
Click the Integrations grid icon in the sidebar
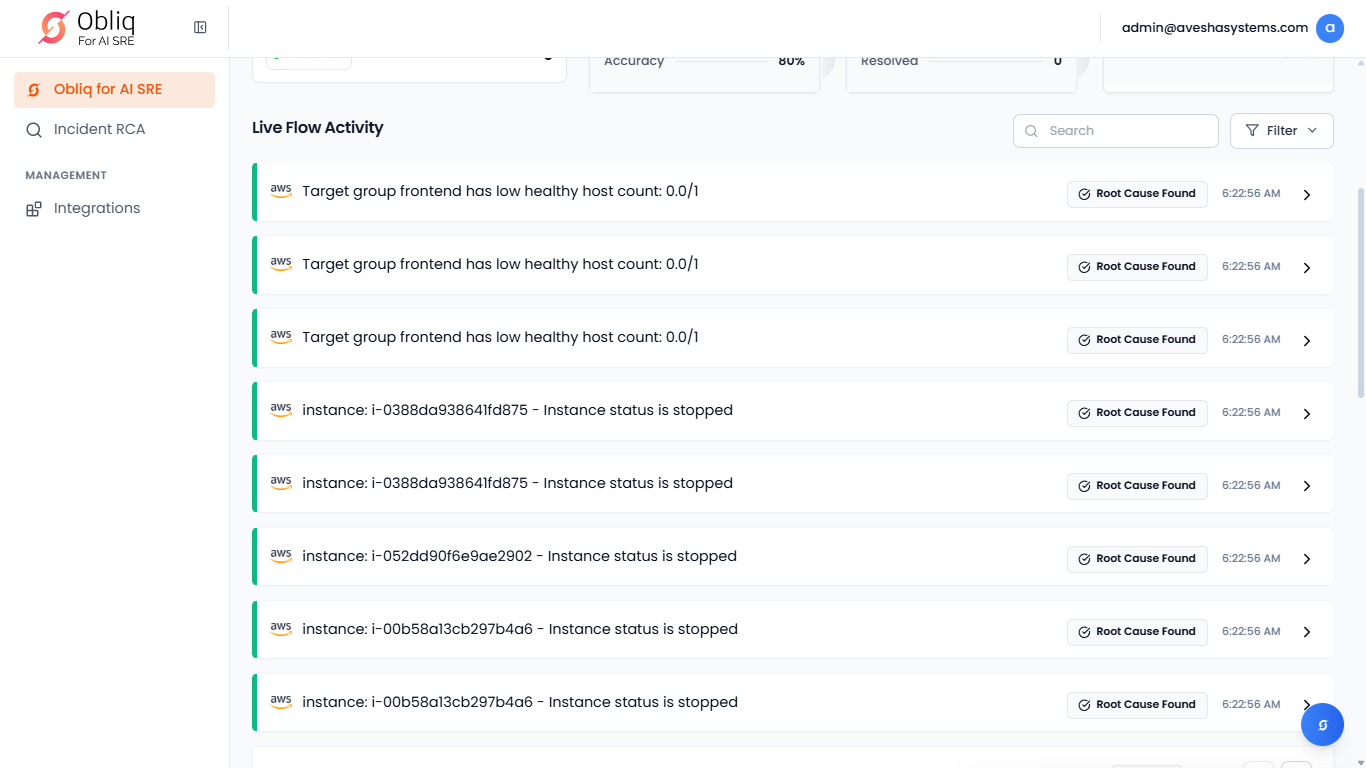tap(34, 209)
